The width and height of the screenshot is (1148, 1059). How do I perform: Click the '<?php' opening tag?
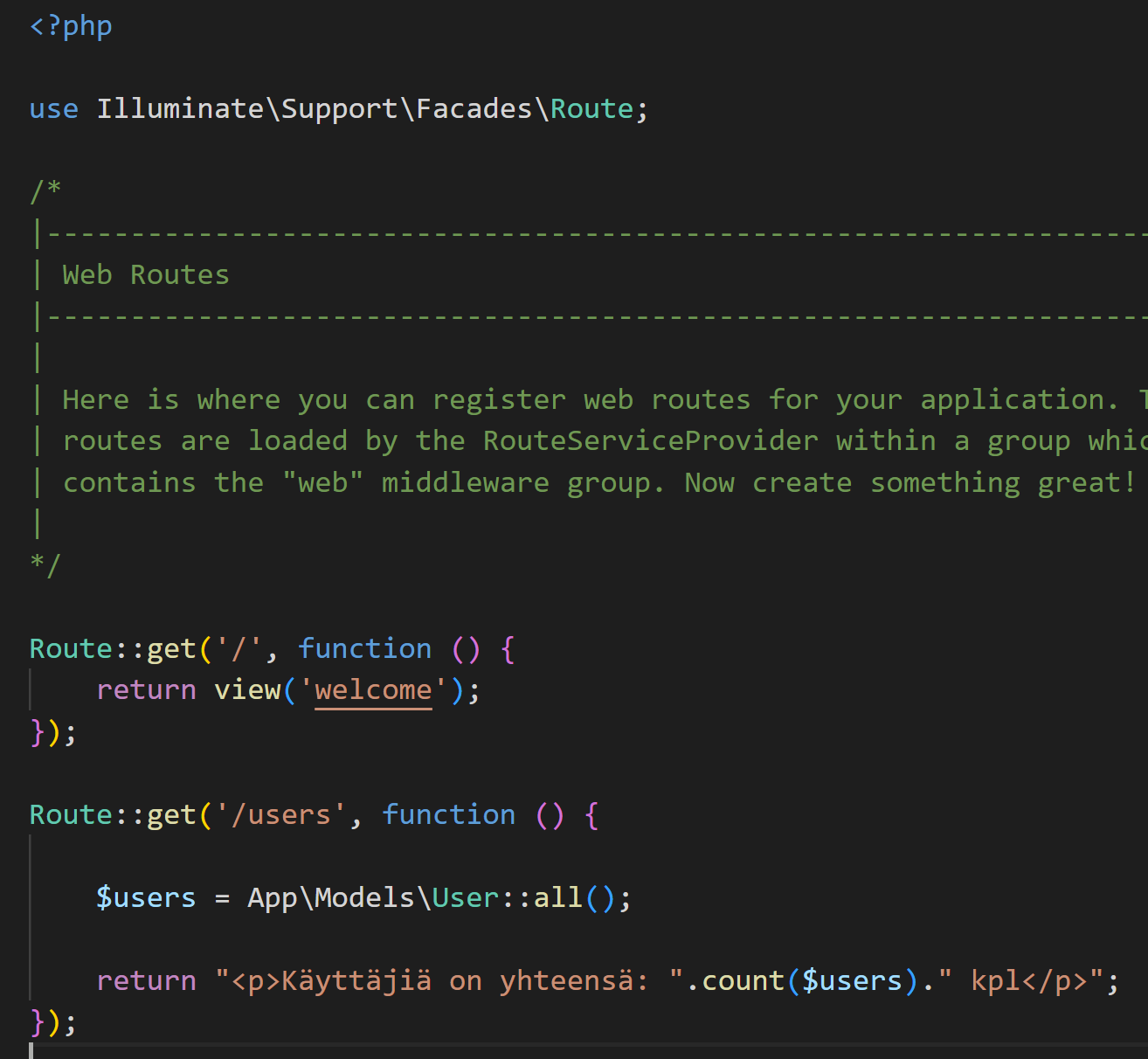[x=71, y=26]
